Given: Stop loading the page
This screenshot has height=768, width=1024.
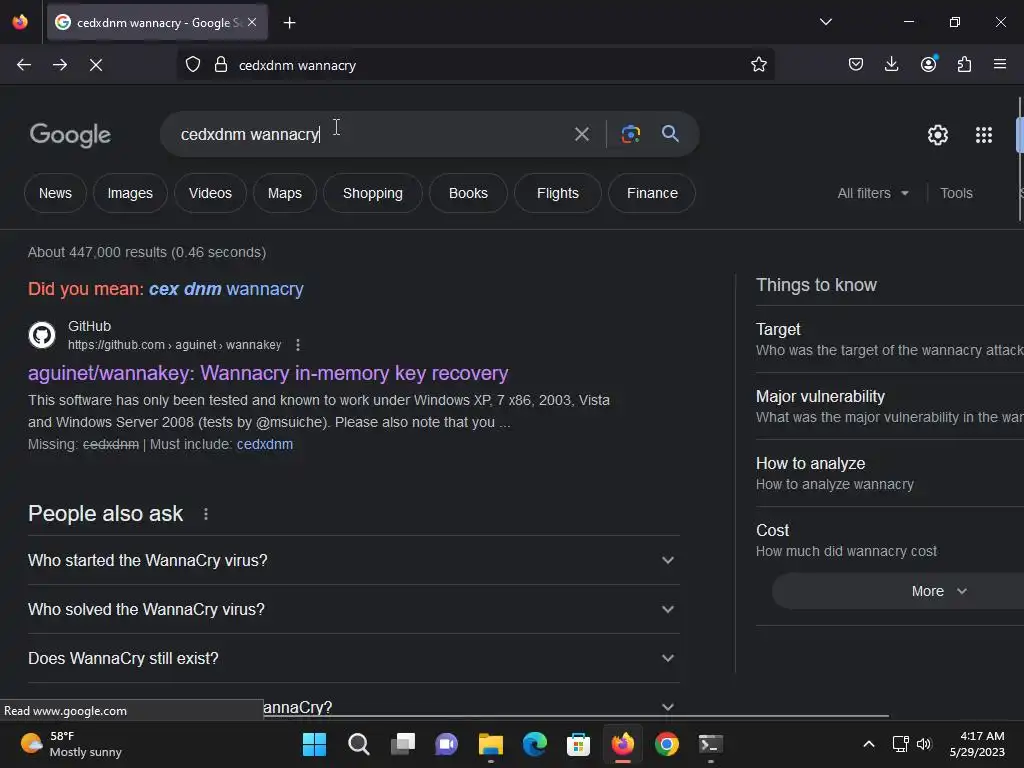Looking at the screenshot, I should coord(96,65).
